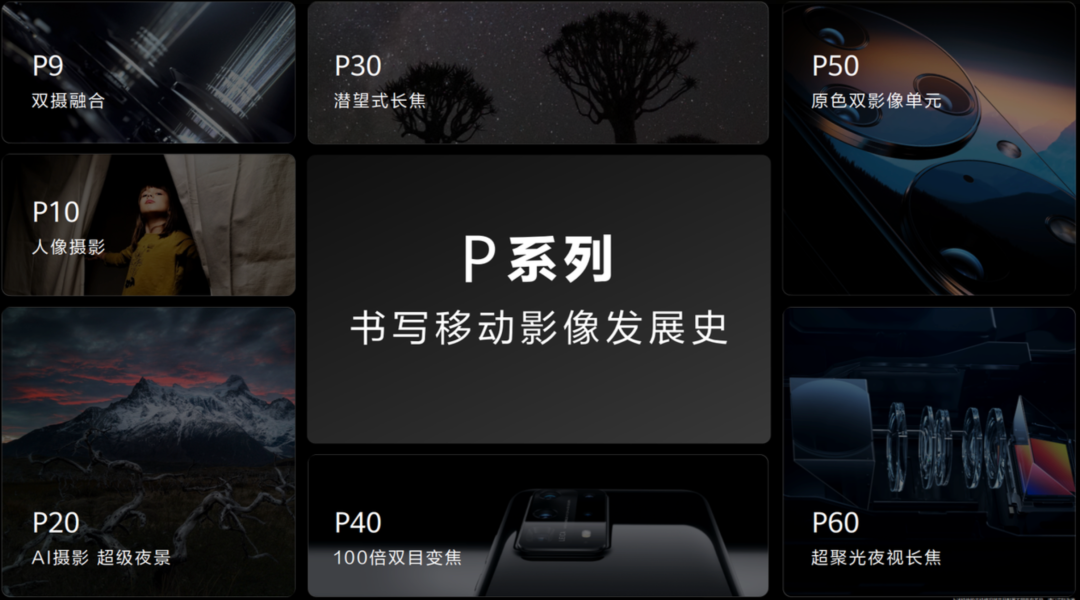The height and width of the screenshot is (600, 1080).
Task: Select the P50 原色双影像单元 tile
Action: pyautogui.click(x=928, y=149)
